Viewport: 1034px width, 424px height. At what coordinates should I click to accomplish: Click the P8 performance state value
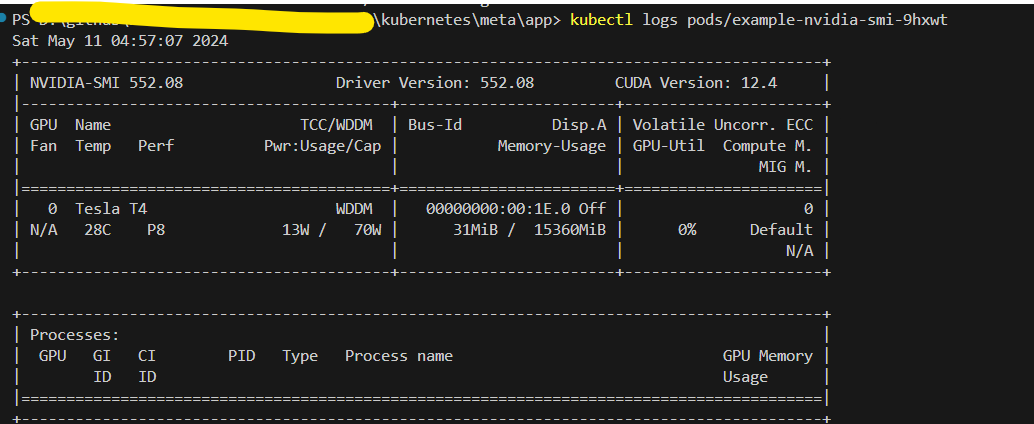[156, 229]
